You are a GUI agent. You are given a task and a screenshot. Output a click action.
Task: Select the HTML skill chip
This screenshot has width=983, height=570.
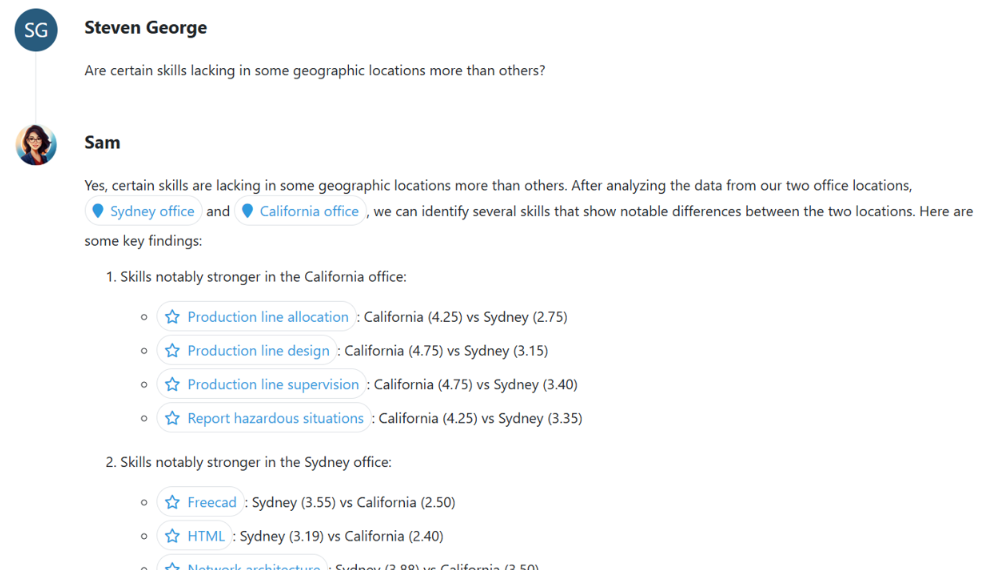pos(206,537)
